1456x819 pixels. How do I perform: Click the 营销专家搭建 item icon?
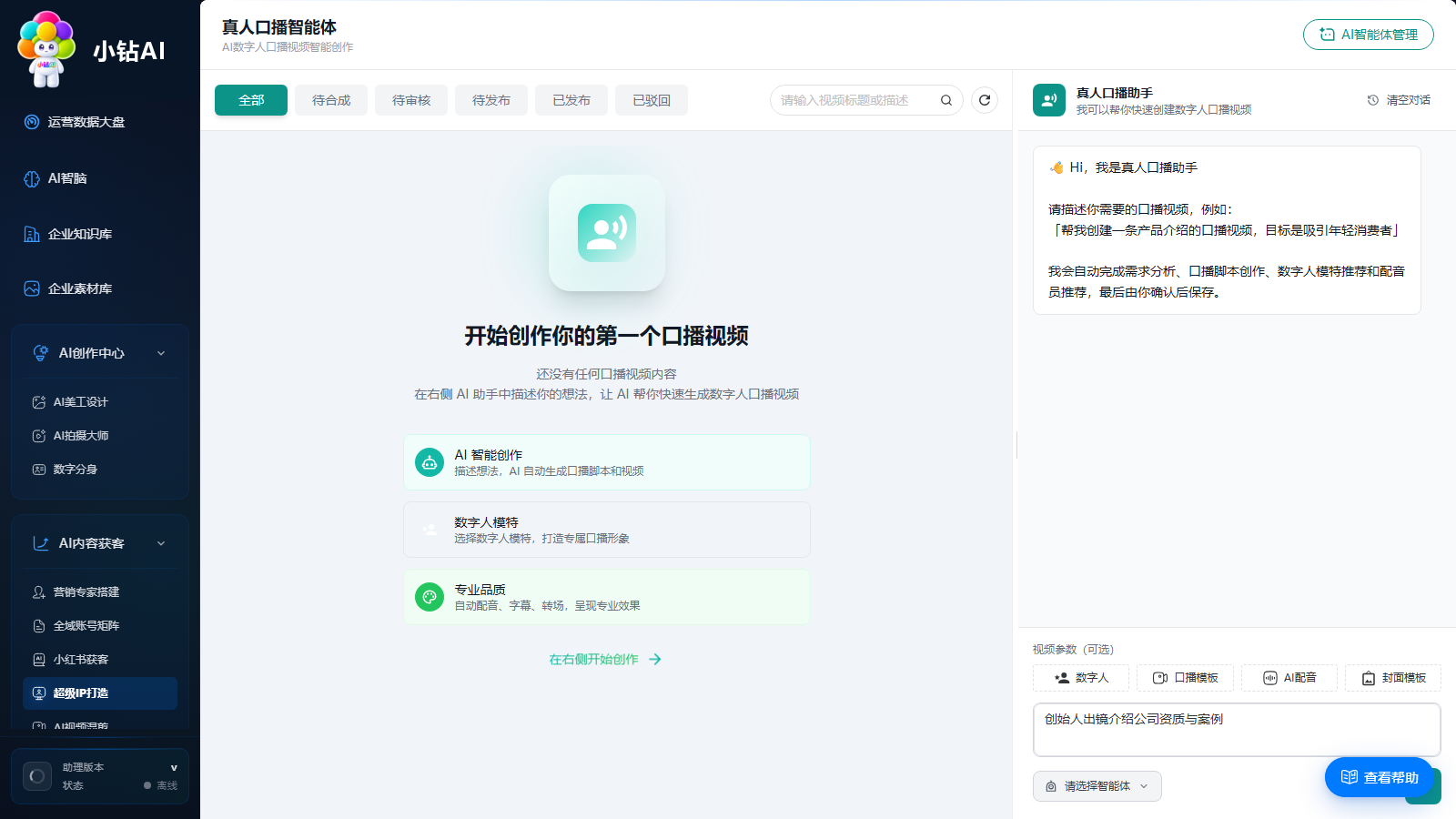39,592
